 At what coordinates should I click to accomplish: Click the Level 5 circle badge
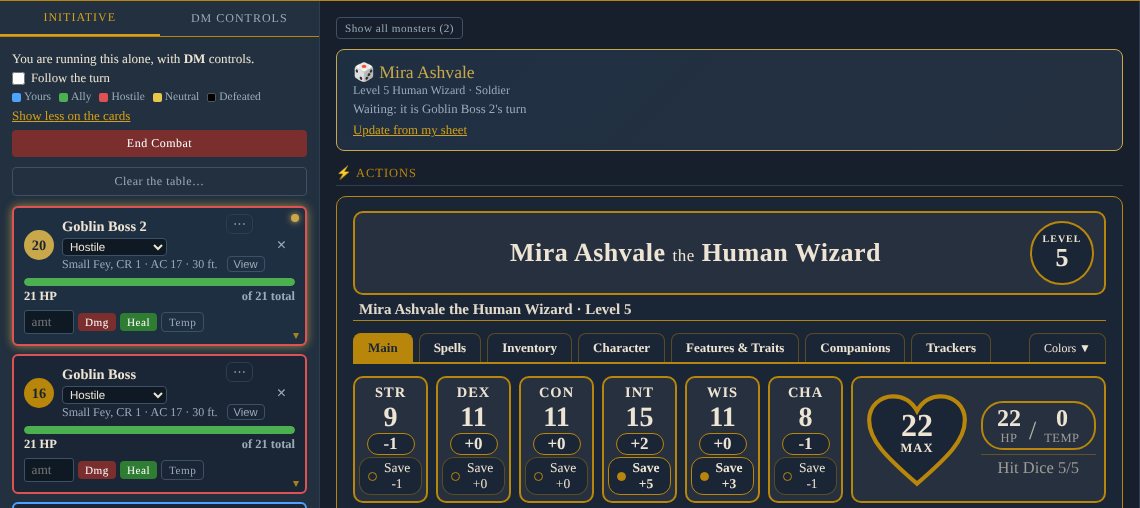click(x=1061, y=252)
